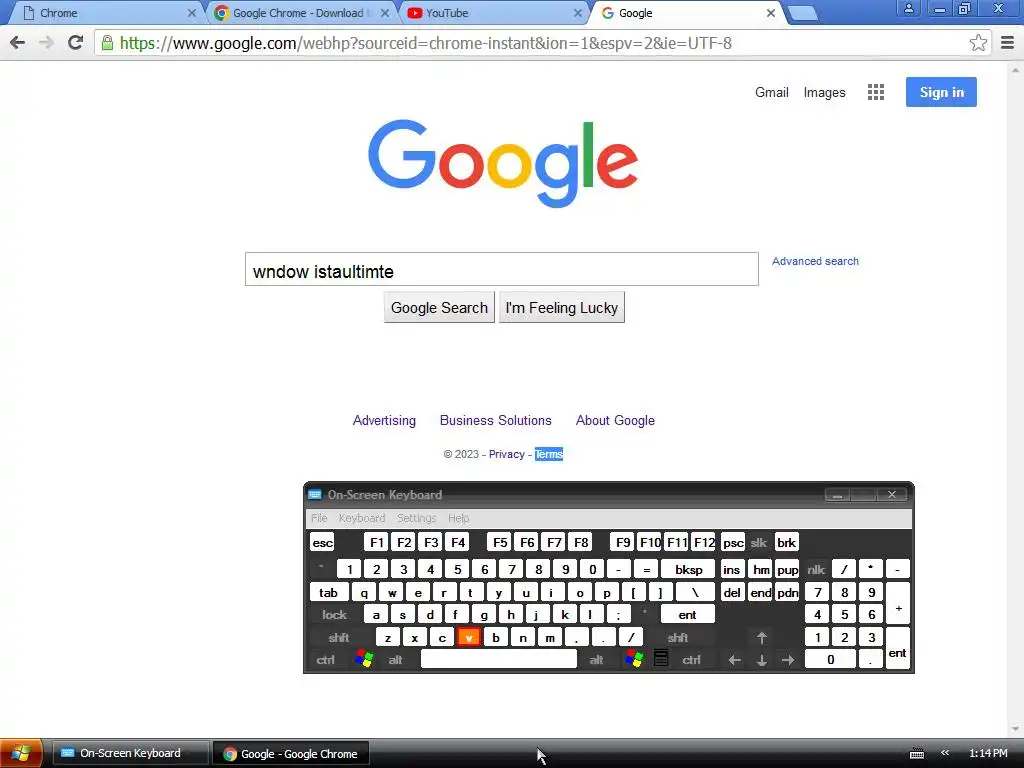
Task: Open the Keyboard menu in On-Screen Keyboard
Action: tap(362, 518)
